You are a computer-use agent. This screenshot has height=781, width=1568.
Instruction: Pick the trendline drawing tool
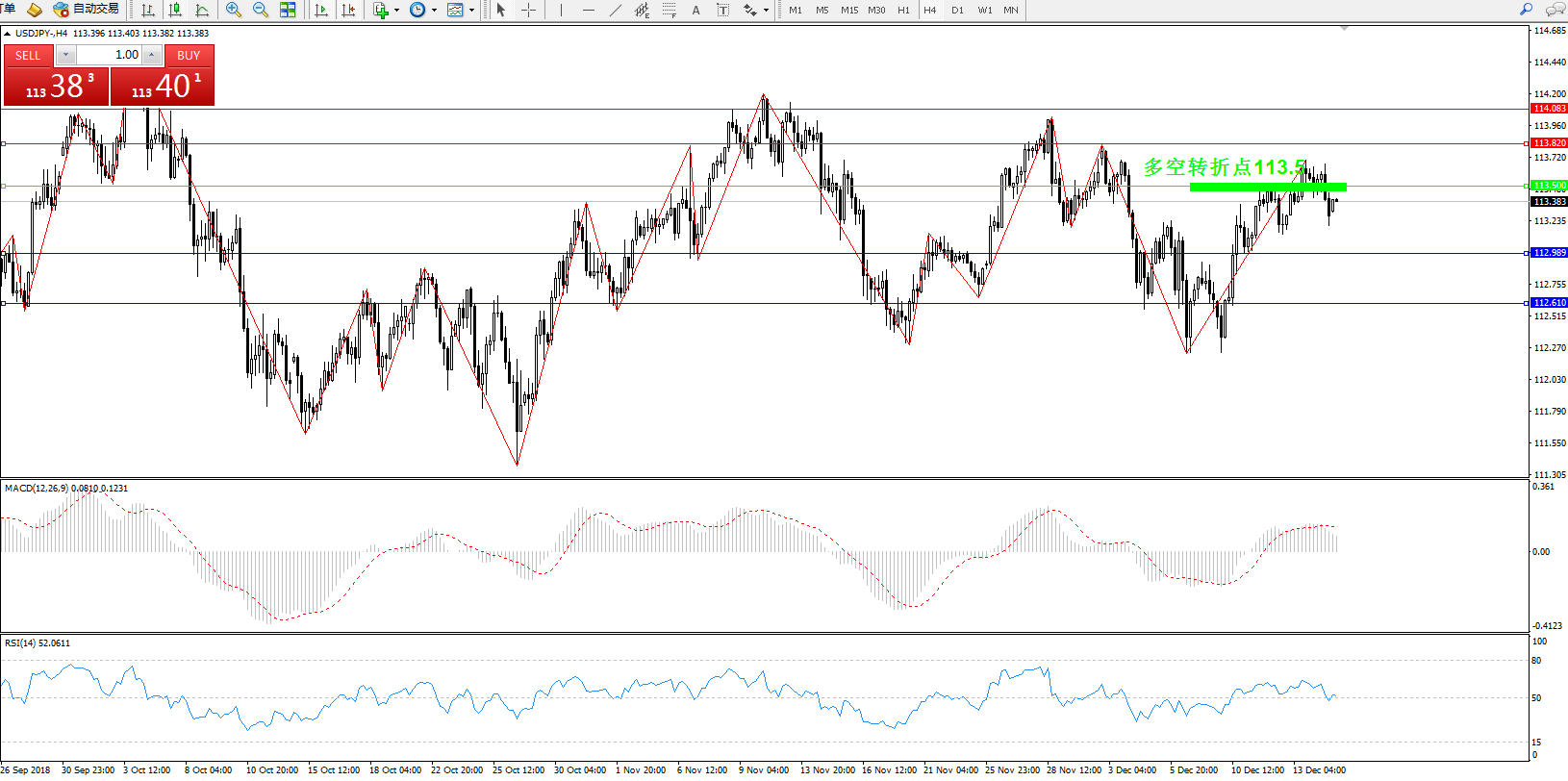point(615,10)
